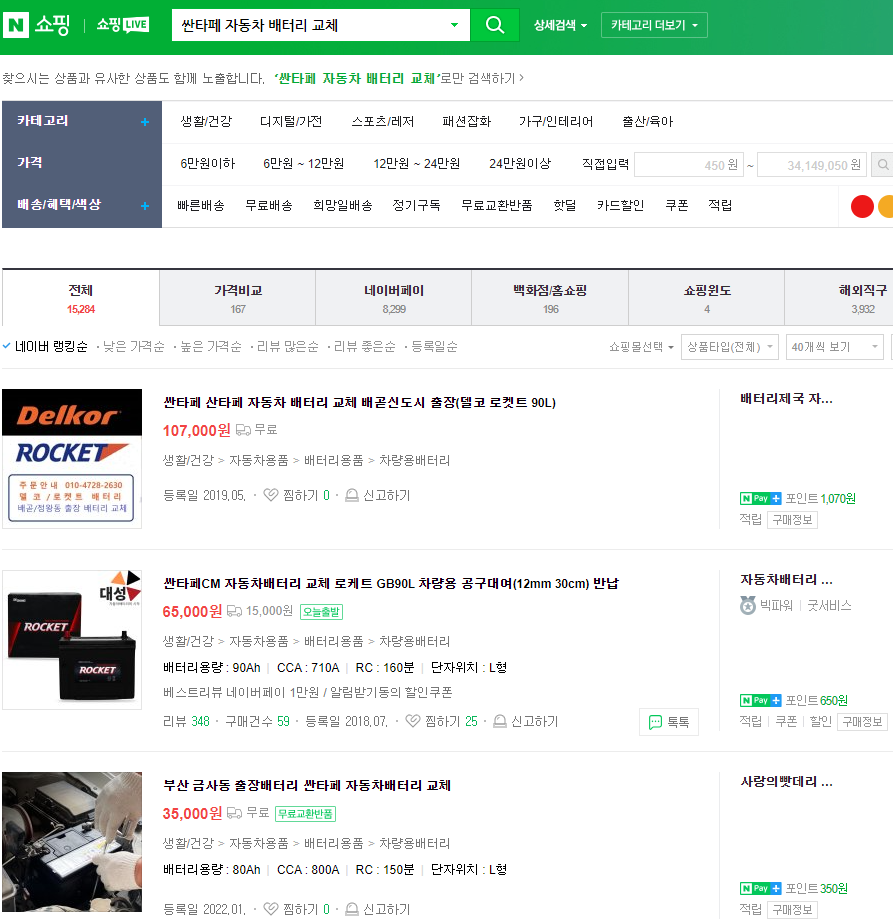Select 네이버 랭킹순 sort option
Image resolution: width=893 pixels, height=921 pixels.
tap(51, 347)
